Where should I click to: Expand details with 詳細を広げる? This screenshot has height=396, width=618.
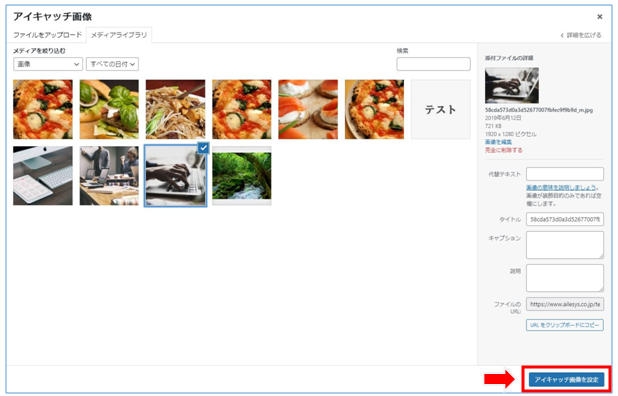581,35
